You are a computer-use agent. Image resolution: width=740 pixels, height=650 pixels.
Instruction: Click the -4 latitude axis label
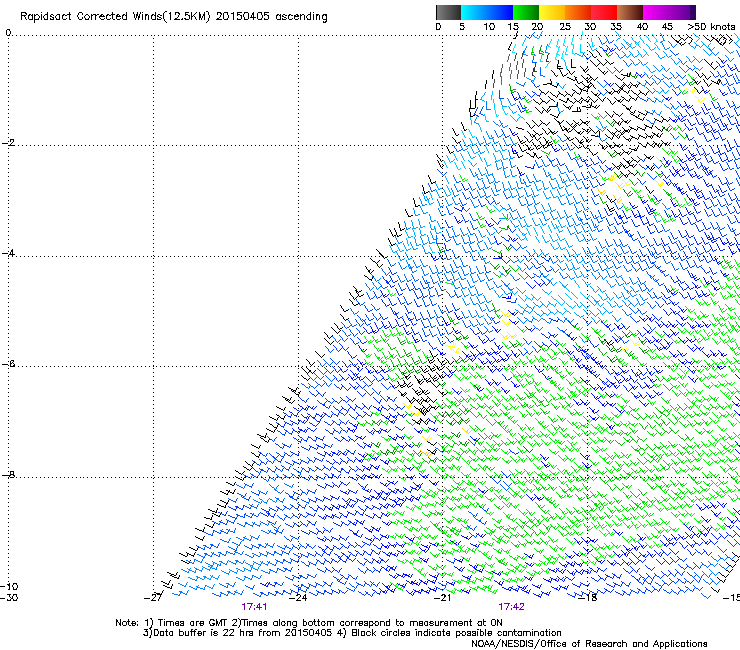click(8, 253)
